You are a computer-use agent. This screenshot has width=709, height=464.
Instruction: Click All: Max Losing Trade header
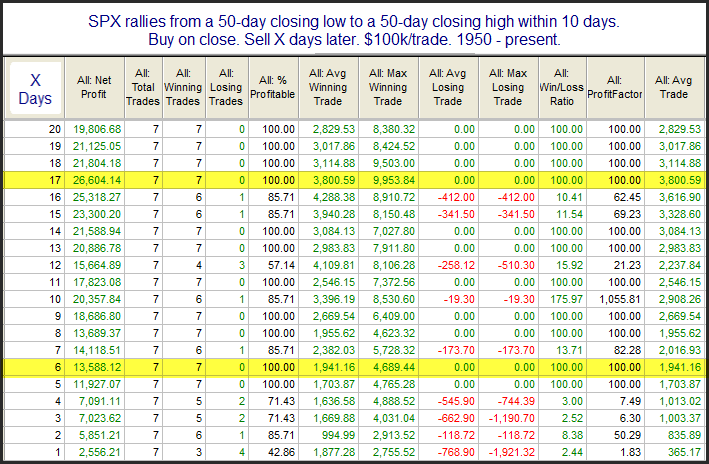508,88
